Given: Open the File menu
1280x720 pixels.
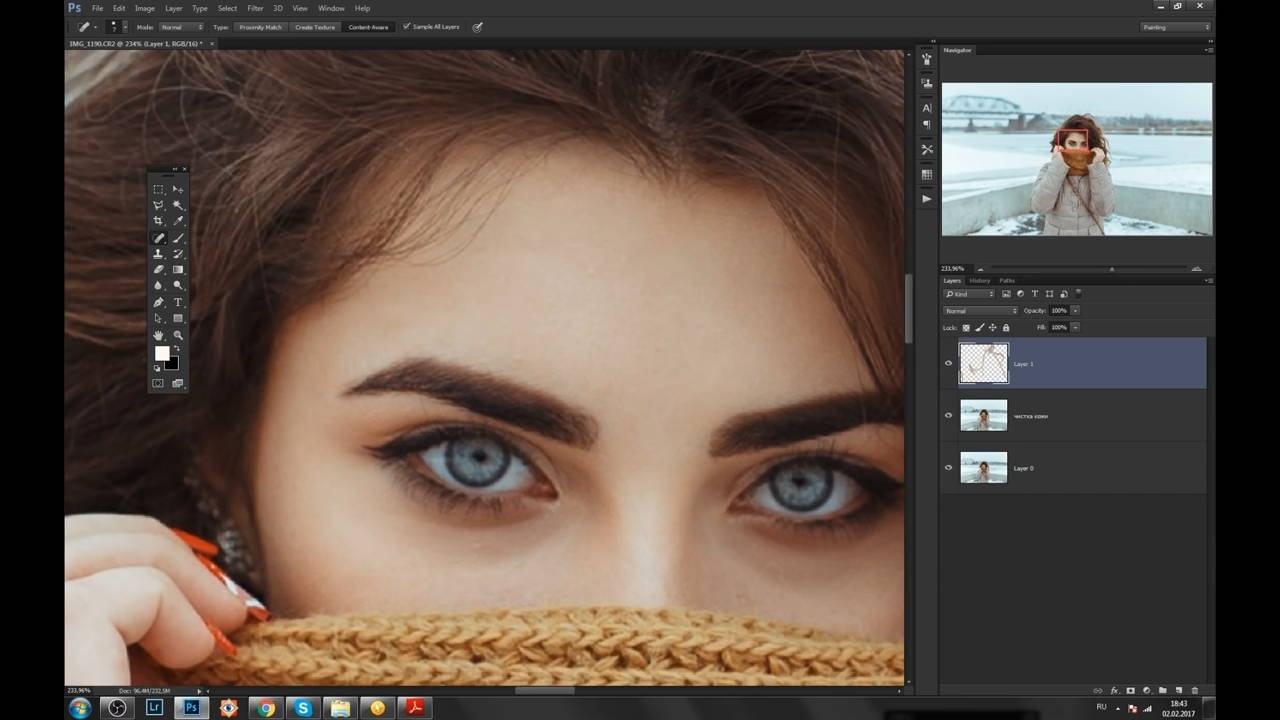Looking at the screenshot, I should click(x=97, y=8).
